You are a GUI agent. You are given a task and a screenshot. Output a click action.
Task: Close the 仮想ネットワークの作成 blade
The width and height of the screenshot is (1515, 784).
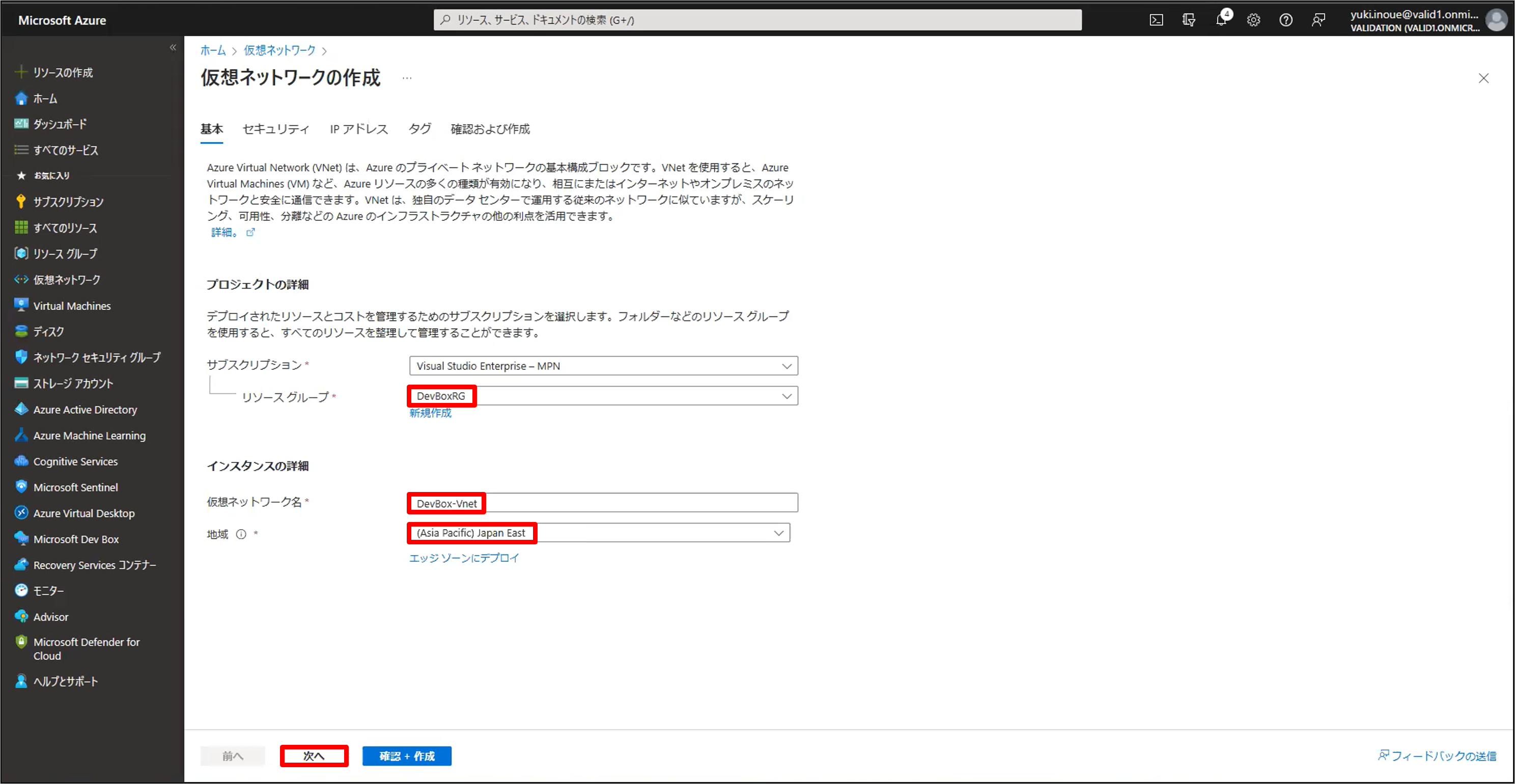[x=1483, y=78]
